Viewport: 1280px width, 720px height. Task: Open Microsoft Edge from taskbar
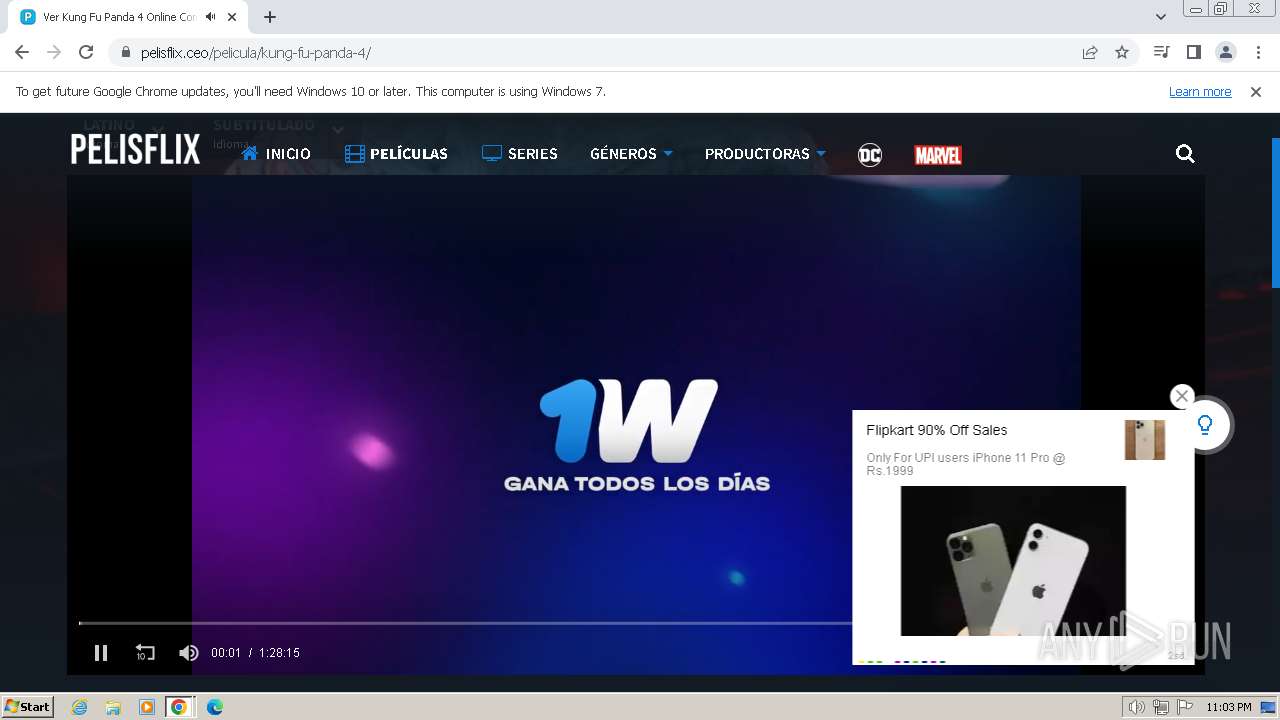point(214,707)
